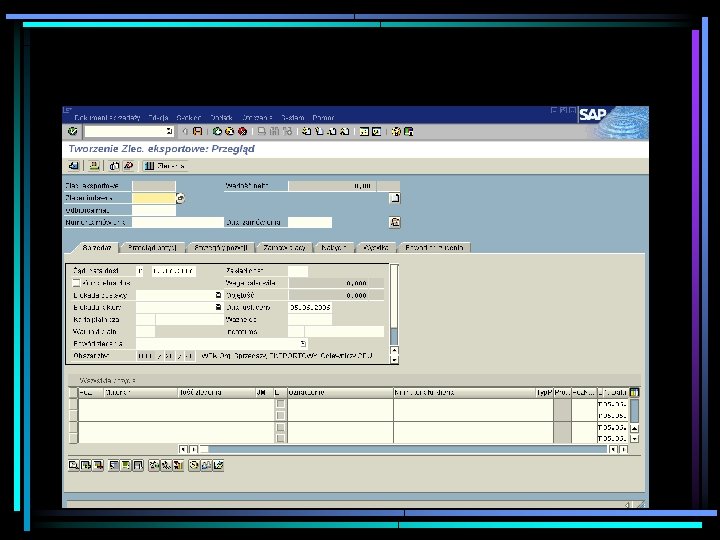Screen dimensions: 720x540
Task: Open a new session via toolbar icon
Action: [x=364, y=131]
